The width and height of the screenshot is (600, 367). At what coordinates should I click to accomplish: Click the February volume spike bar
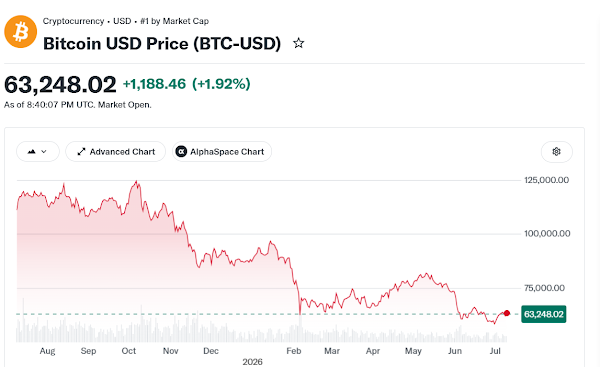tap(300, 327)
